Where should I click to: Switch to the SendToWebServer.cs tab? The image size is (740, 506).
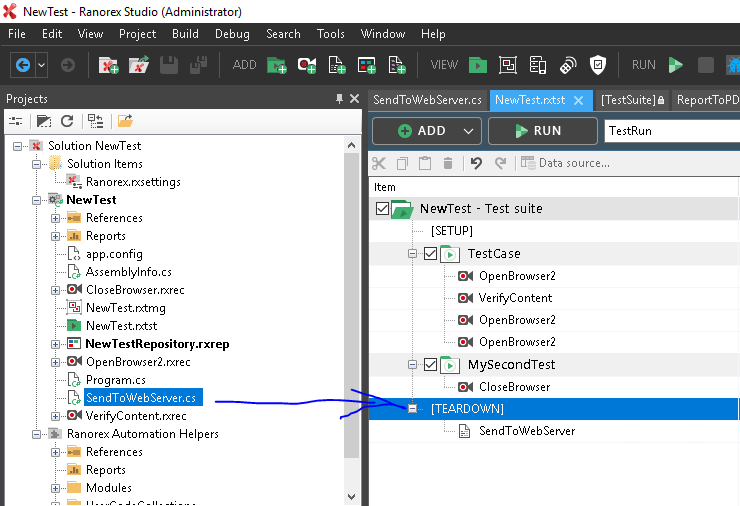(427, 100)
